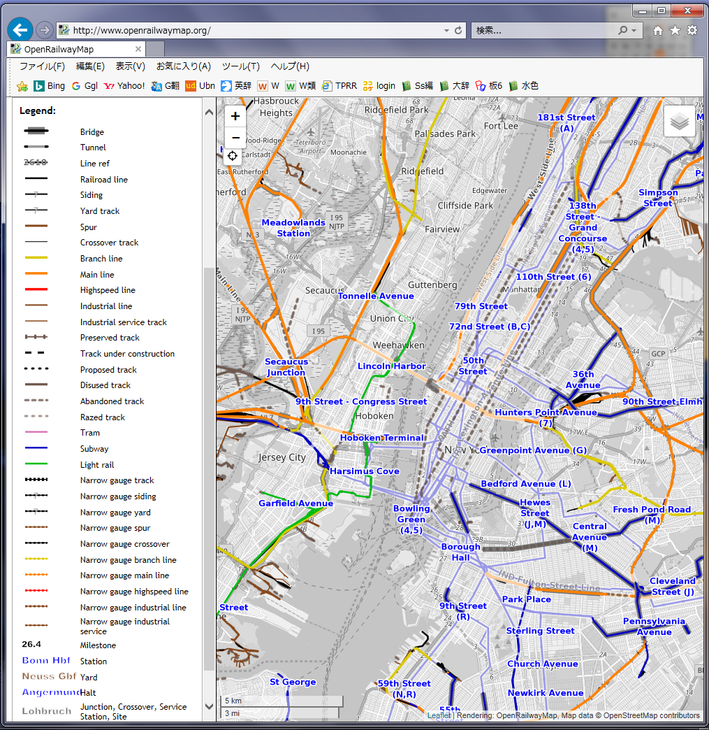The height and width of the screenshot is (730, 709).
Task: Click the locate-me crosshair map button
Action: click(x=232, y=156)
